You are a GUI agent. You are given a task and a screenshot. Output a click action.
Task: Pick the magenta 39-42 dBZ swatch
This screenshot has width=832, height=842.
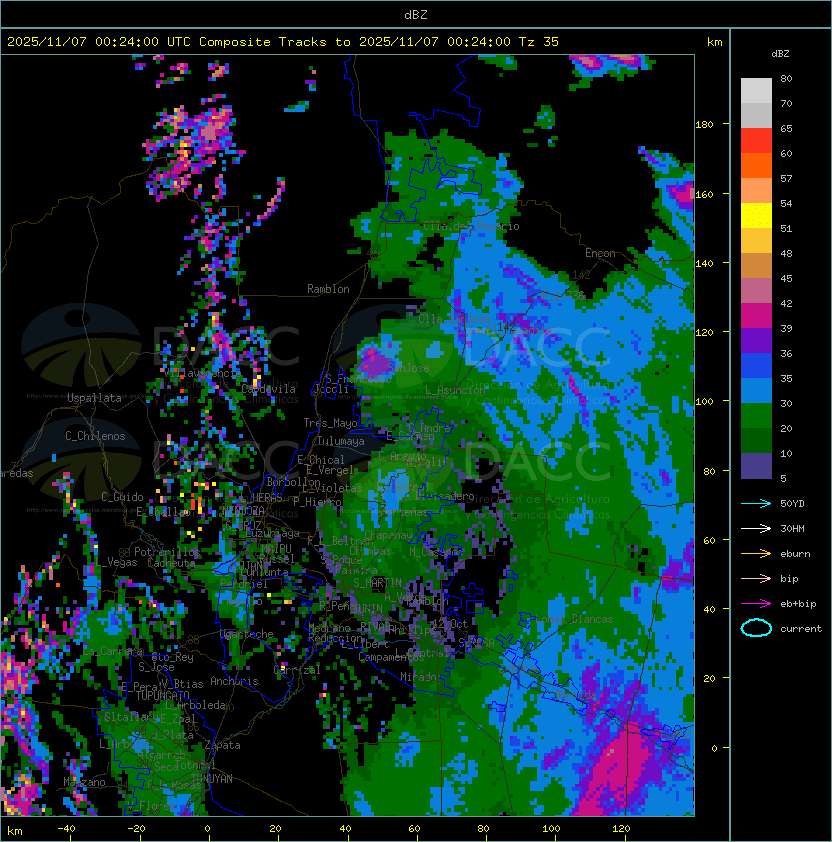[x=756, y=316]
